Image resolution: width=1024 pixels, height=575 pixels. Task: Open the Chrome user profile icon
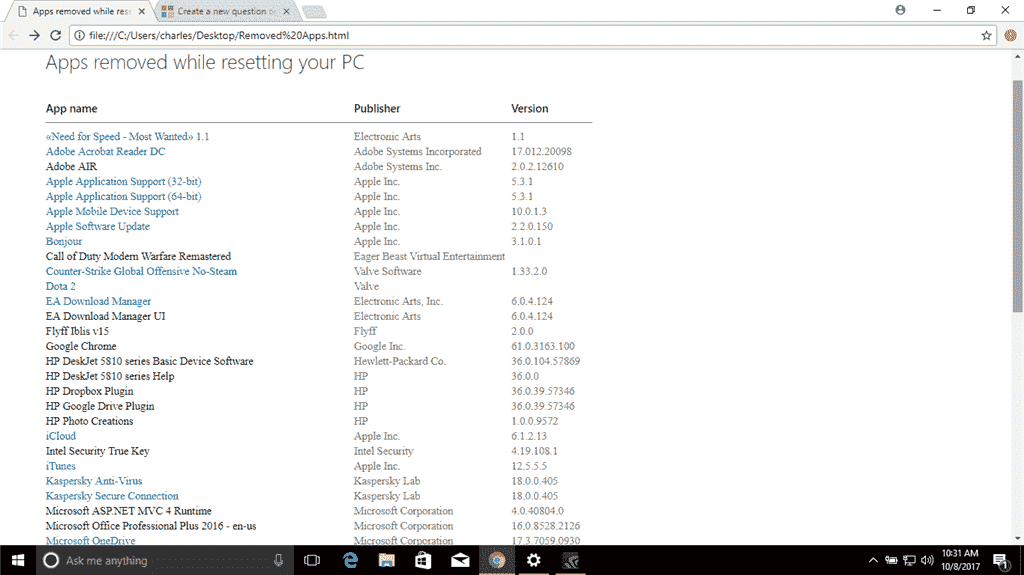click(x=901, y=10)
